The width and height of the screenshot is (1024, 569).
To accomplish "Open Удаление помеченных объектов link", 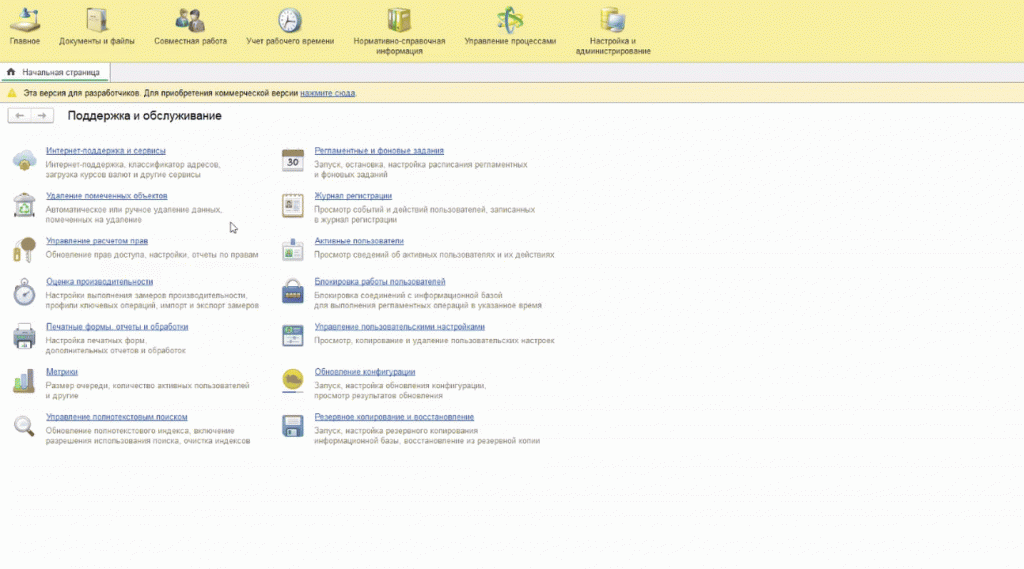I will click(x=106, y=196).
